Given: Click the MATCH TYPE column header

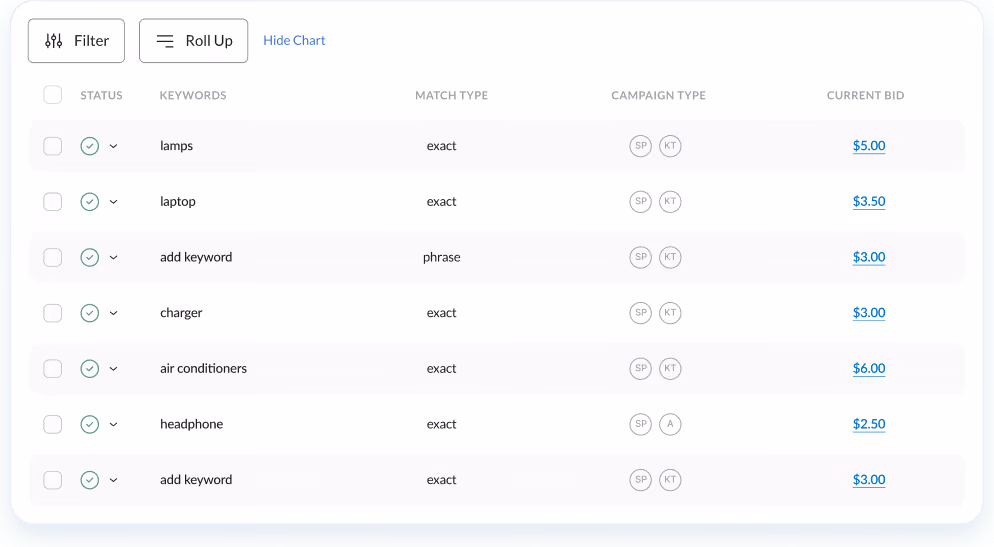Looking at the screenshot, I should pos(451,96).
